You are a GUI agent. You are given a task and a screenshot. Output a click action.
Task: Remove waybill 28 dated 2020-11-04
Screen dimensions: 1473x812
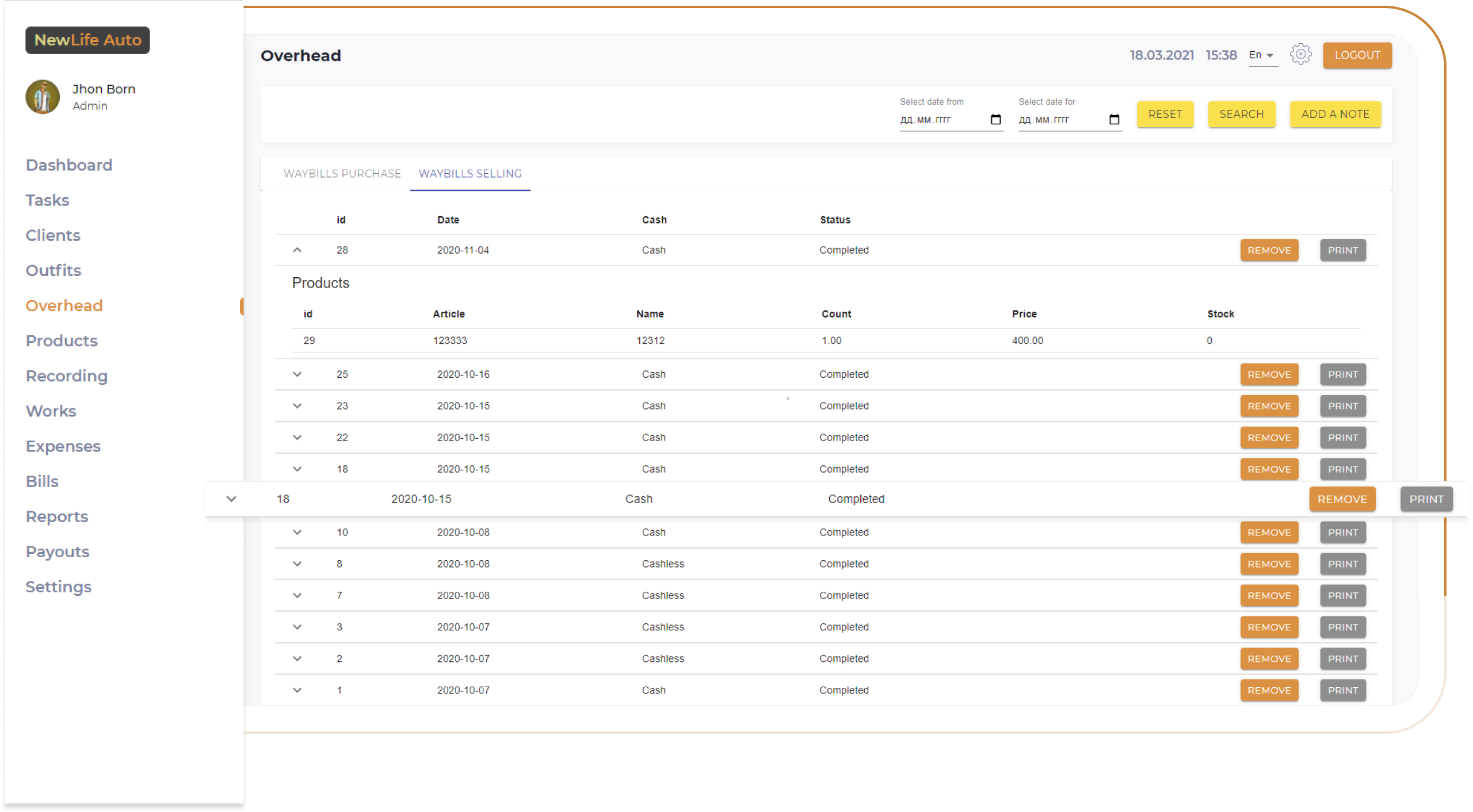click(1269, 250)
